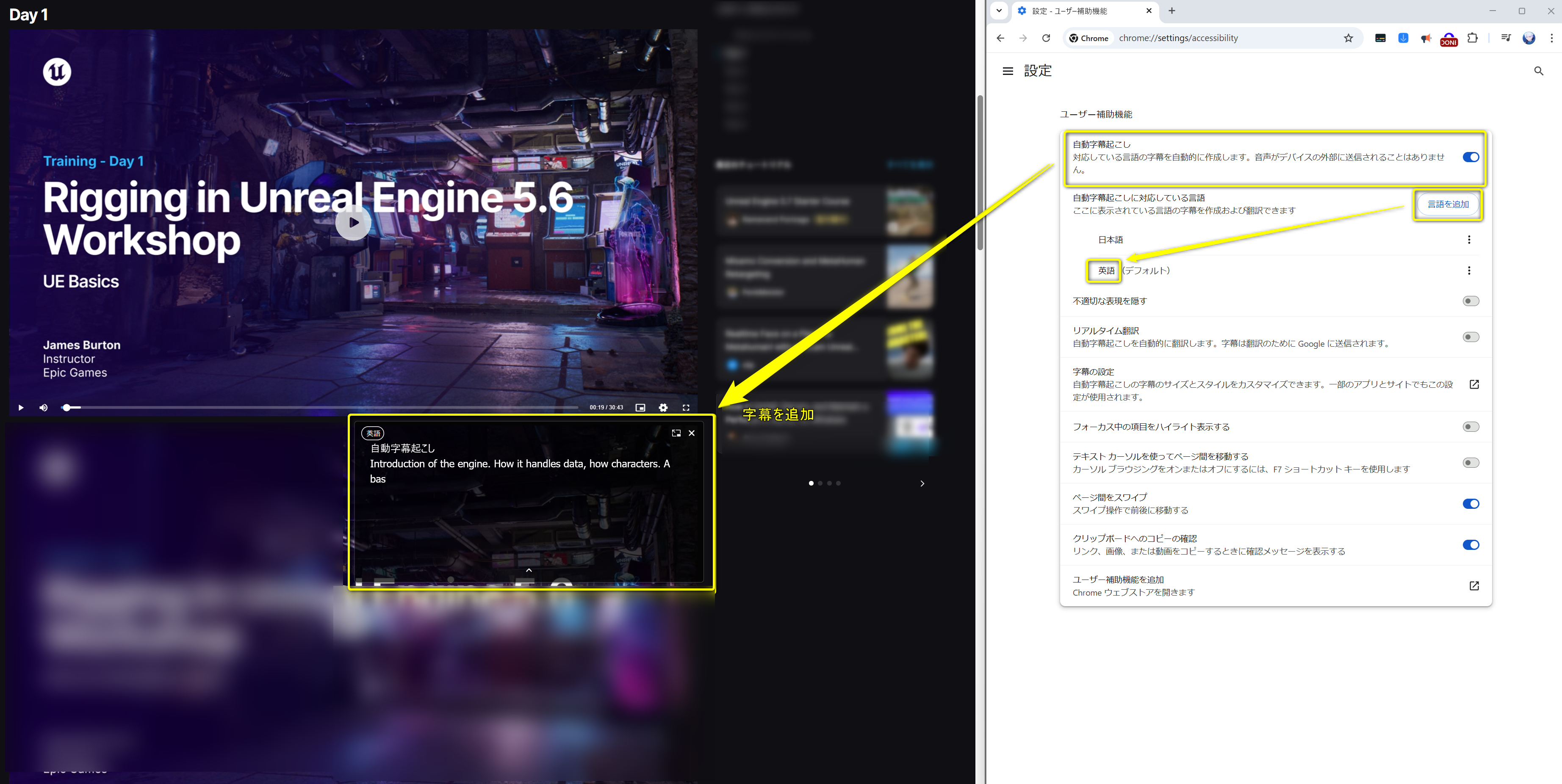Screen dimensions: 1562x784
Task: Switch the video to fullscreen
Action: (x=686, y=407)
